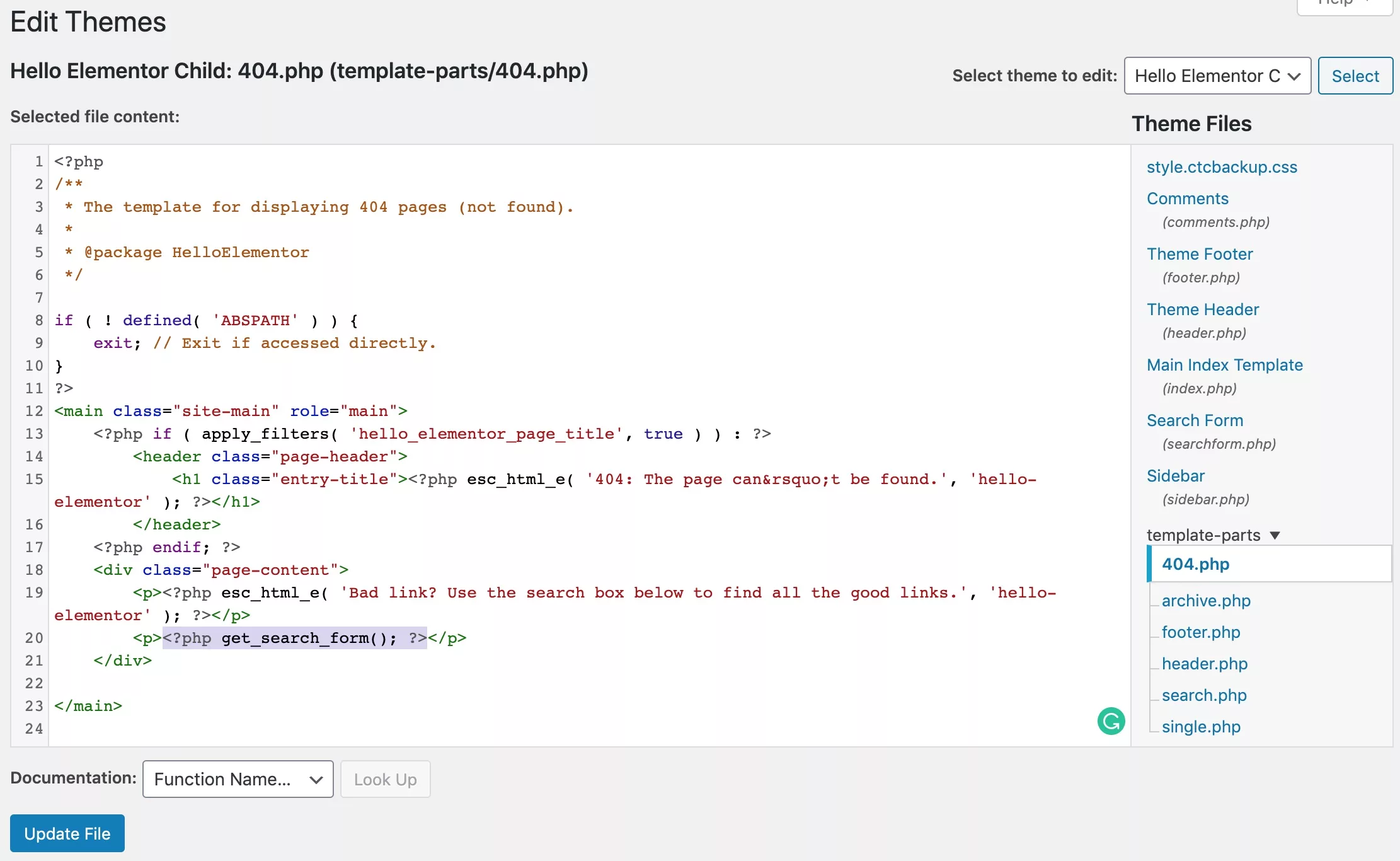The height and width of the screenshot is (861, 1400).
Task: Click the 'ABSPATH' string on line 8
Action: (x=255, y=320)
